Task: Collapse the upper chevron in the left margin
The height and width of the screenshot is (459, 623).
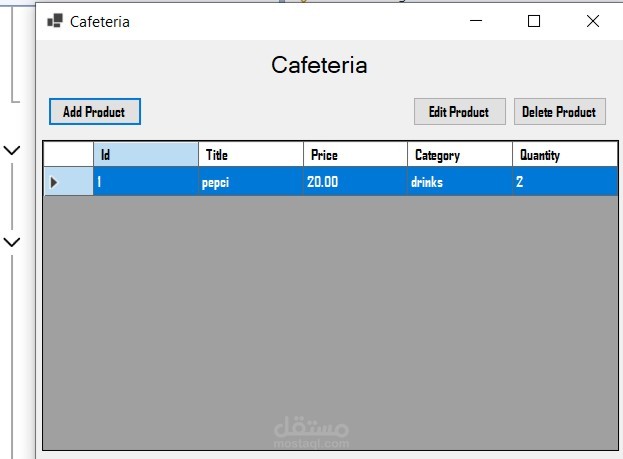Action: (x=12, y=150)
